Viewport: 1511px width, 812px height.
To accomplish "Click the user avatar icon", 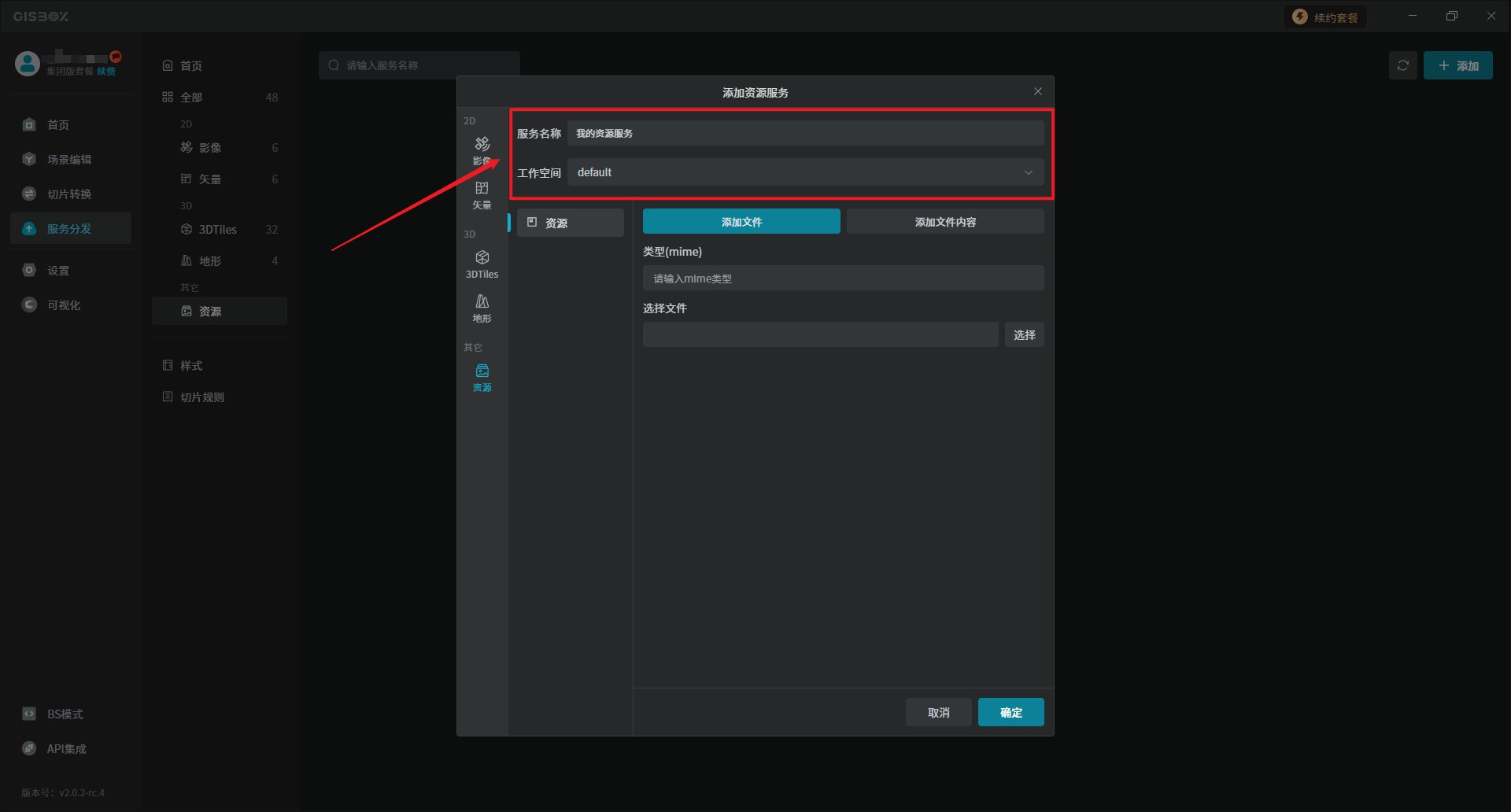I will coord(28,64).
